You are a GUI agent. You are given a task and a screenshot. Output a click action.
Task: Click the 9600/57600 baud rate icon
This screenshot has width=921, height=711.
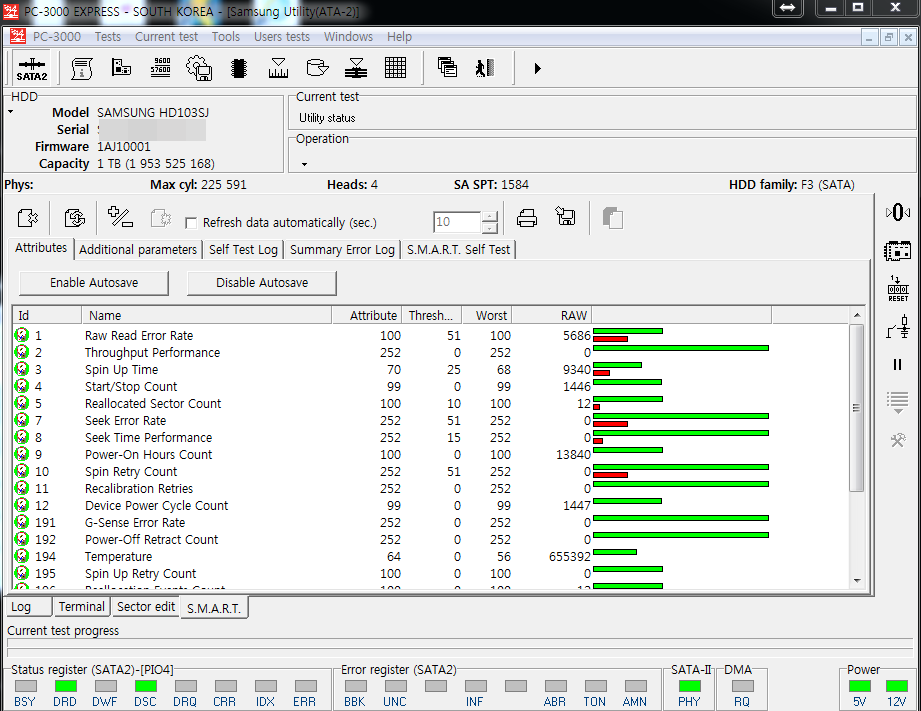pyautogui.click(x=160, y=69)
